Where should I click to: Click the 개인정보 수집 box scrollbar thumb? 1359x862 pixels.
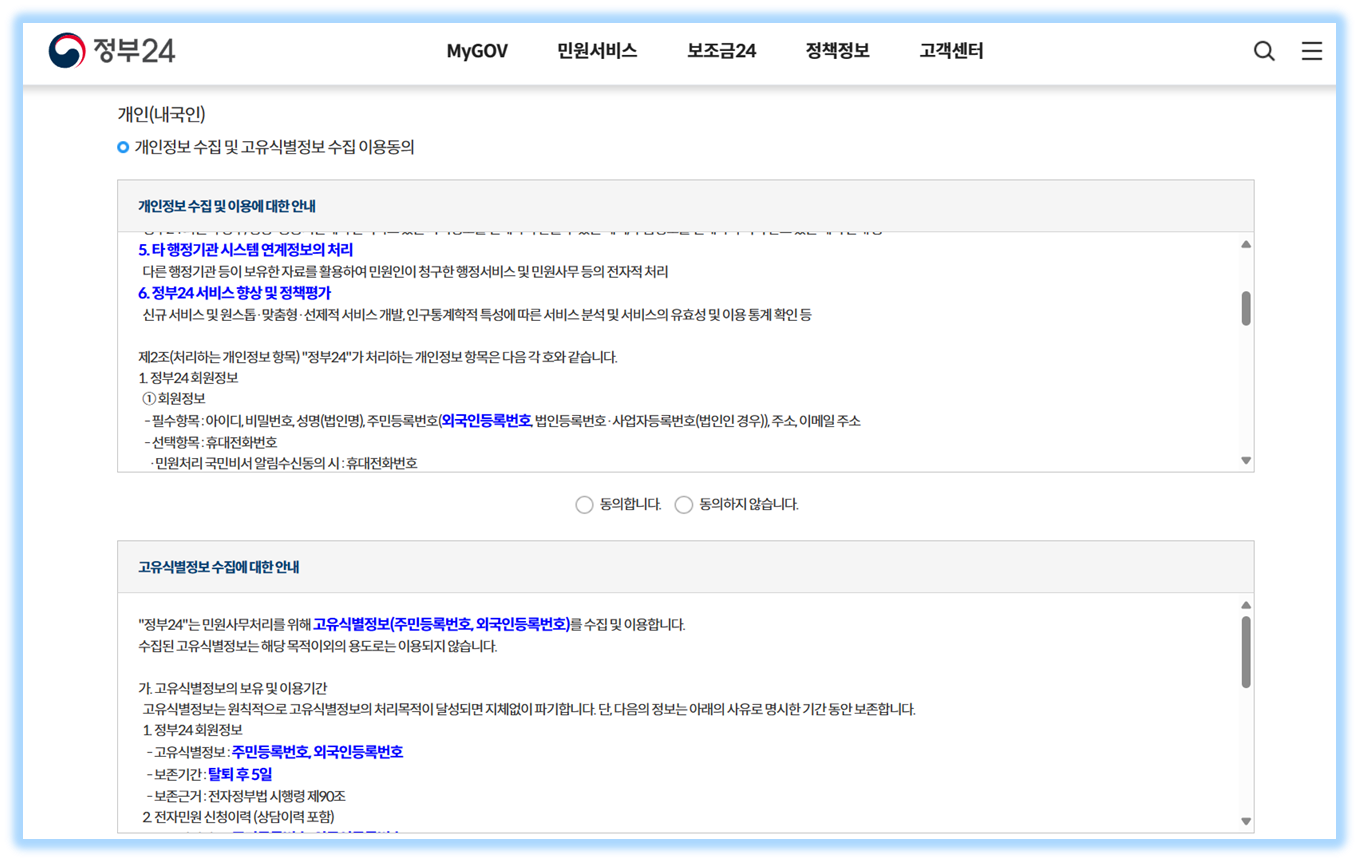click(x=1246, y=308)
